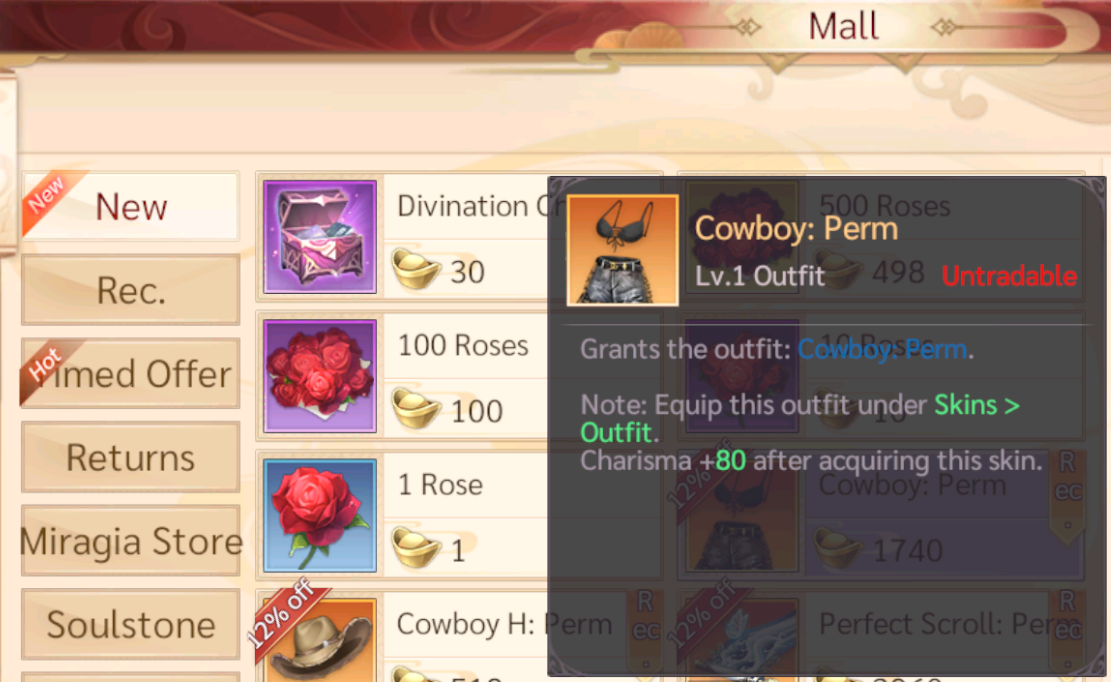Click the Cowboy outfit icon in tooltip
The height and width of the screenshot is (682, 1111).
[x=623, y=250]
